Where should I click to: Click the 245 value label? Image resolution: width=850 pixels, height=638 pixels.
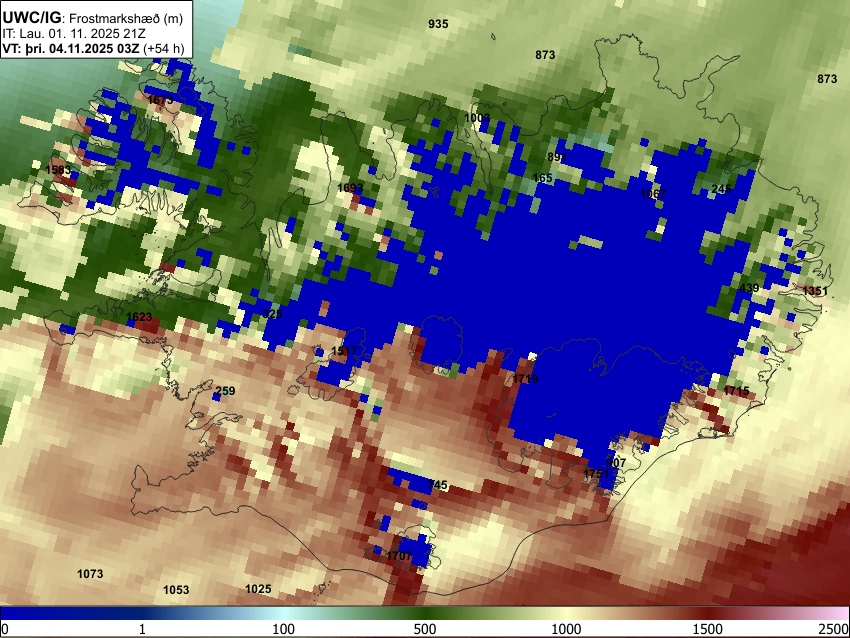722,189
